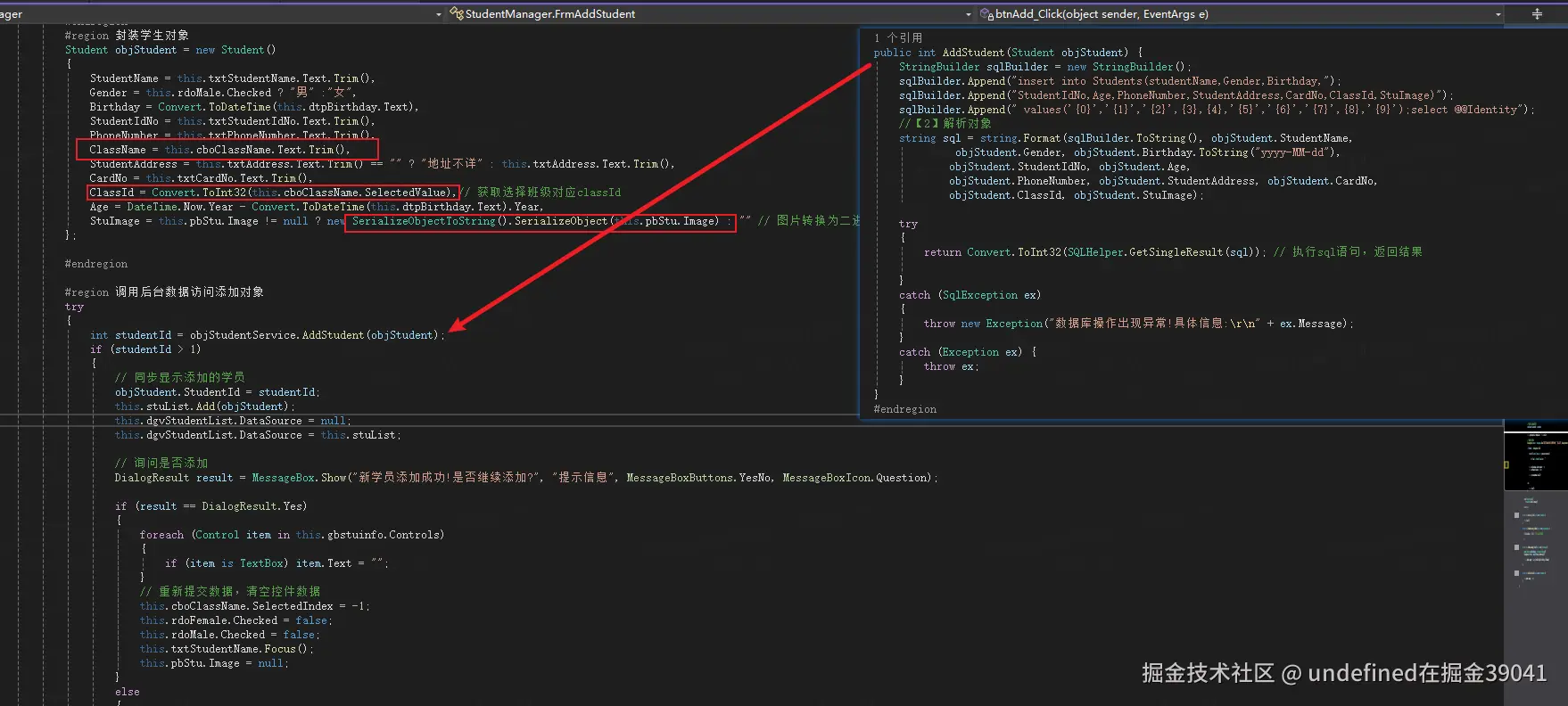Click 'if (item is TextBox) item.Text' line

(276, 563)
